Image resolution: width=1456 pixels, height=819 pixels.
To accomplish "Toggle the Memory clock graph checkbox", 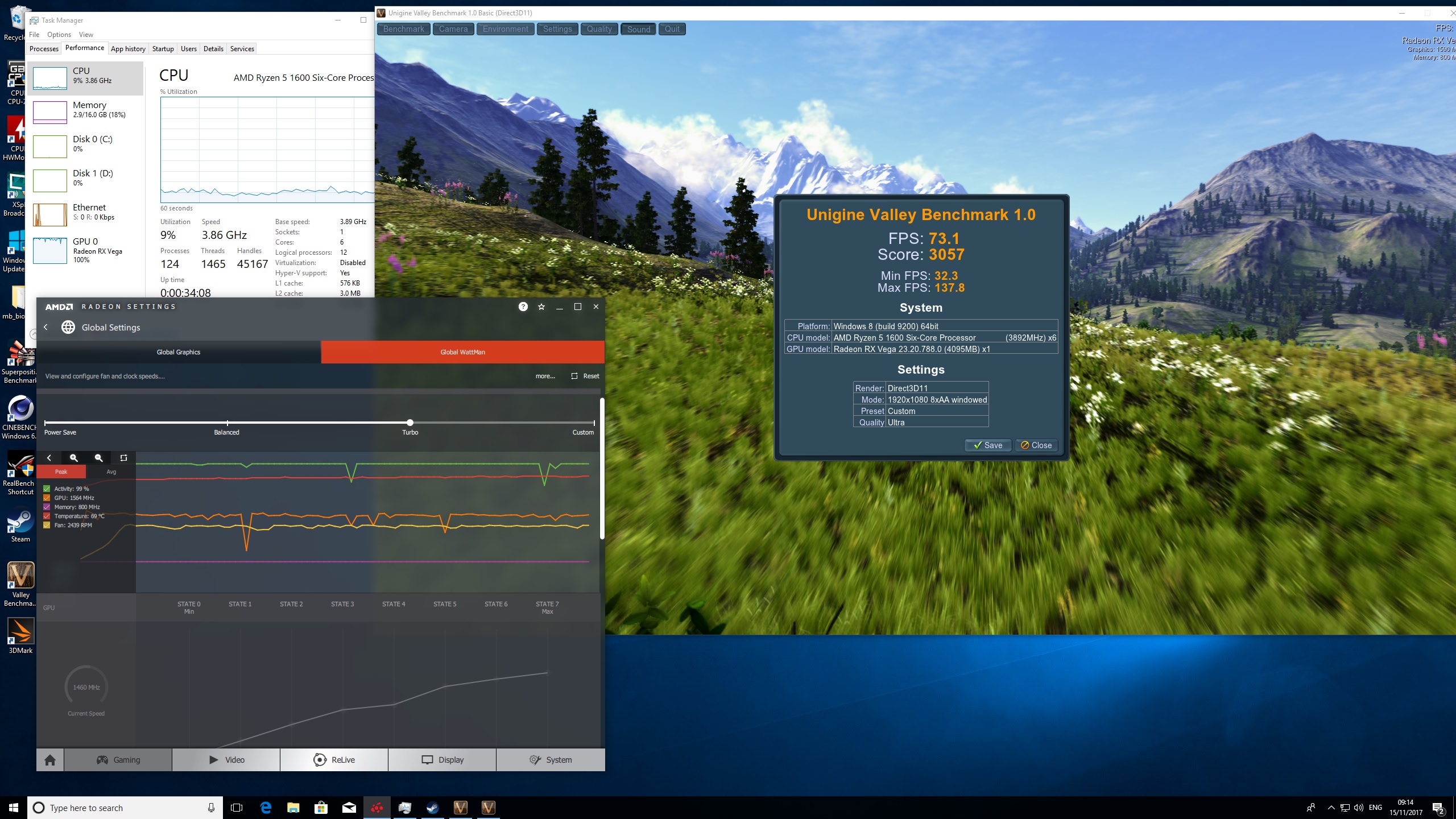I will [x=47, y=507].
